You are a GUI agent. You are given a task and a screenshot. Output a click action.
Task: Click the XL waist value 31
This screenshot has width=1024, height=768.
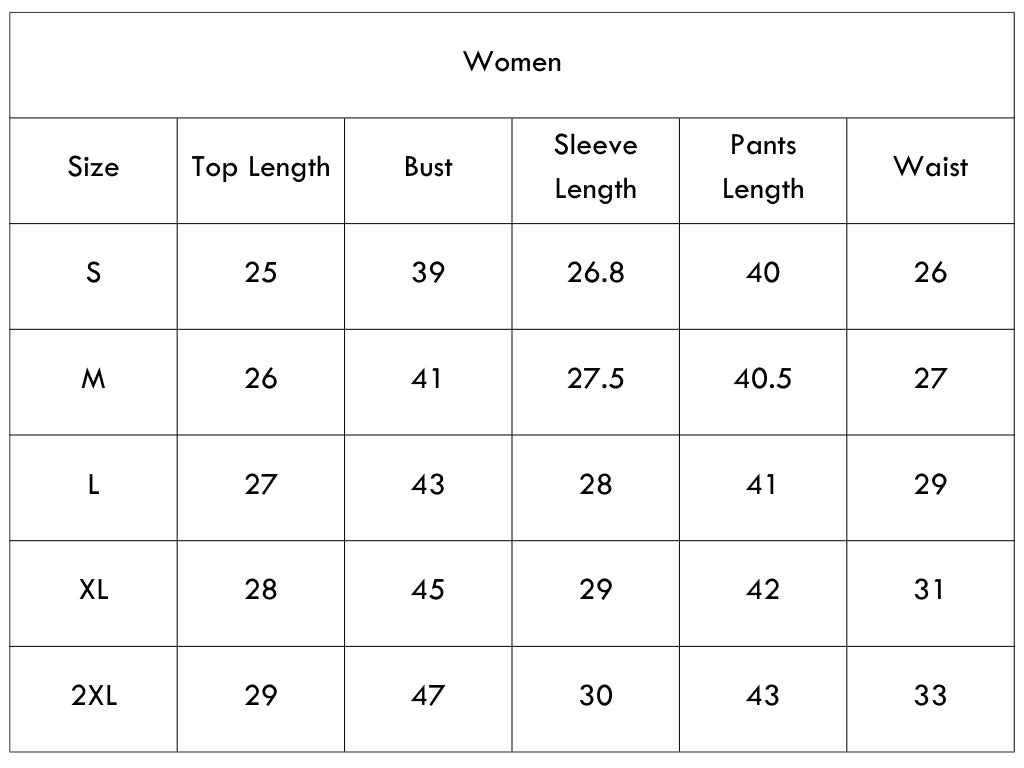coord(929,590)
